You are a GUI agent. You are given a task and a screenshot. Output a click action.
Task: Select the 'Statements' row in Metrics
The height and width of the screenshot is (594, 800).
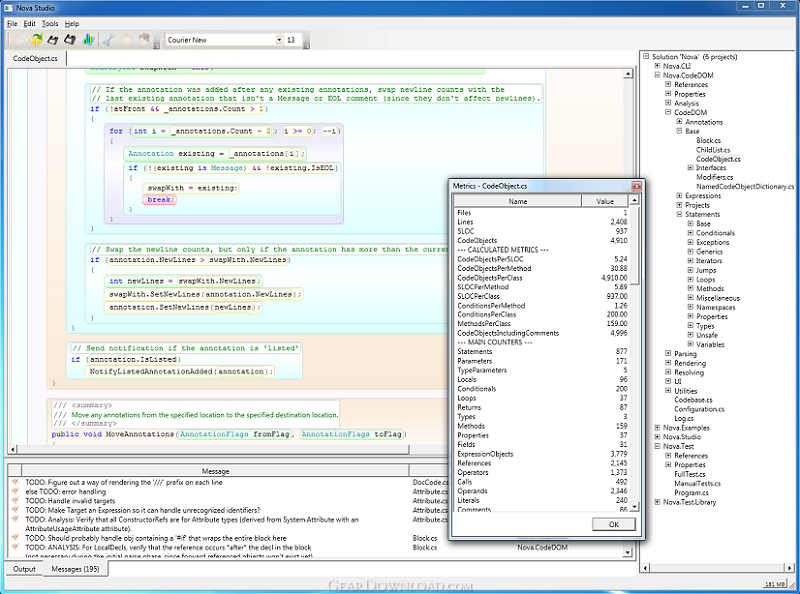[542, 351]
